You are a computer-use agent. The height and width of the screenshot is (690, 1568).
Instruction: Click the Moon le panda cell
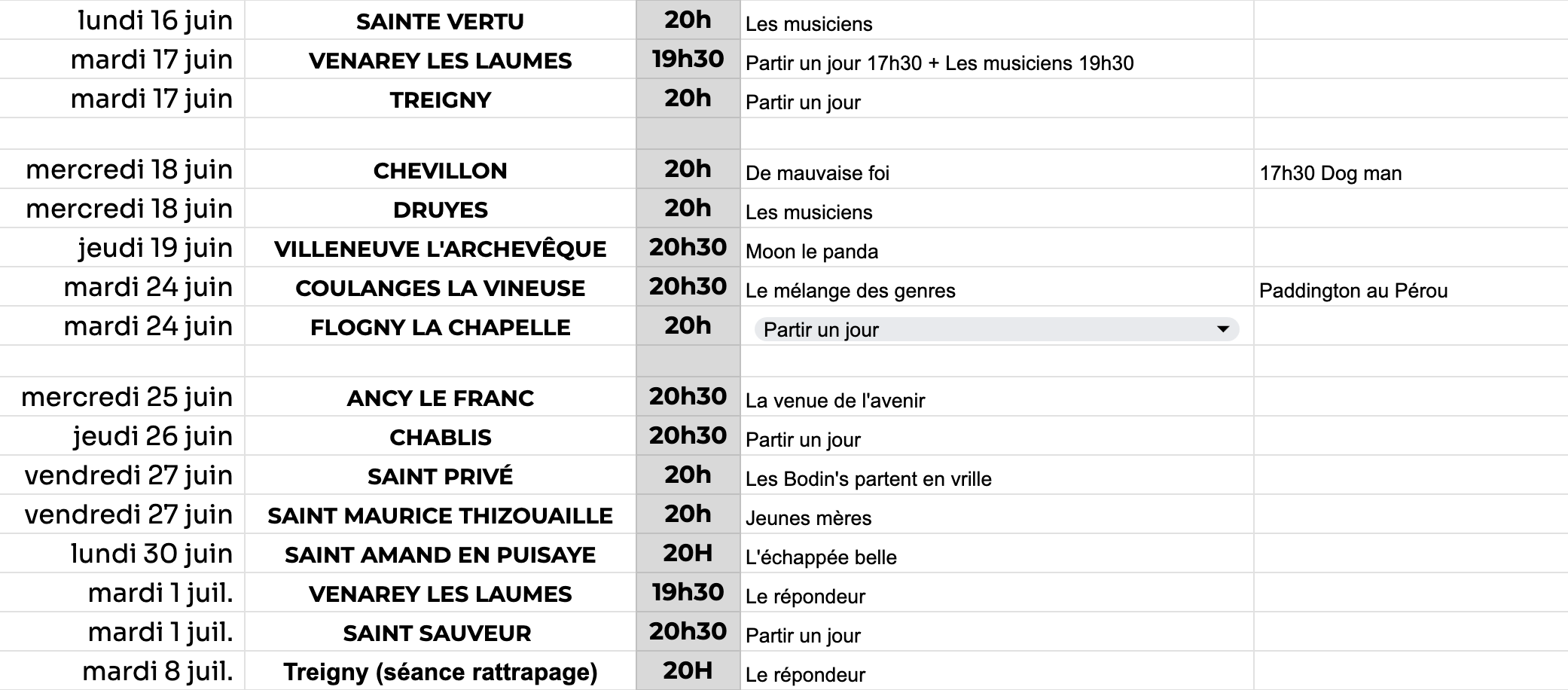997,248
